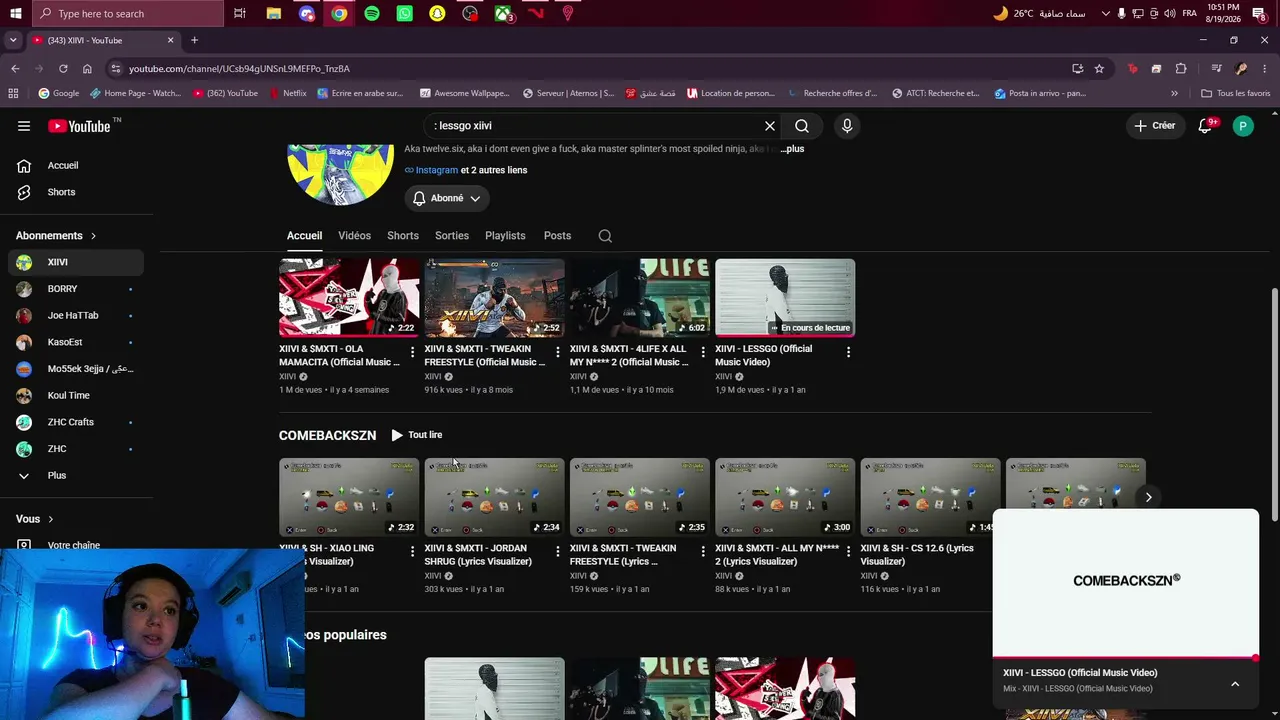Screen dimensions: 1280x720
Task: Start voice search with the microphone
Action: pyautogui.click(x=847, y=126)
